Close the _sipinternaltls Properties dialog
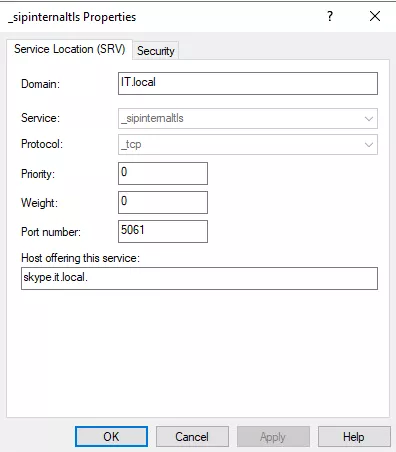Image resolution: width=396 pixels, height=452 pixels. click(x=375, y=16)
